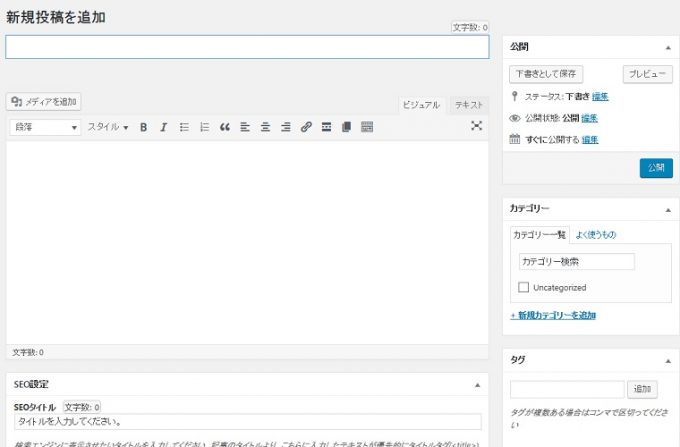Switch to the テキスト editor tab
Screen dimensions: 680x447
point(469,105)
